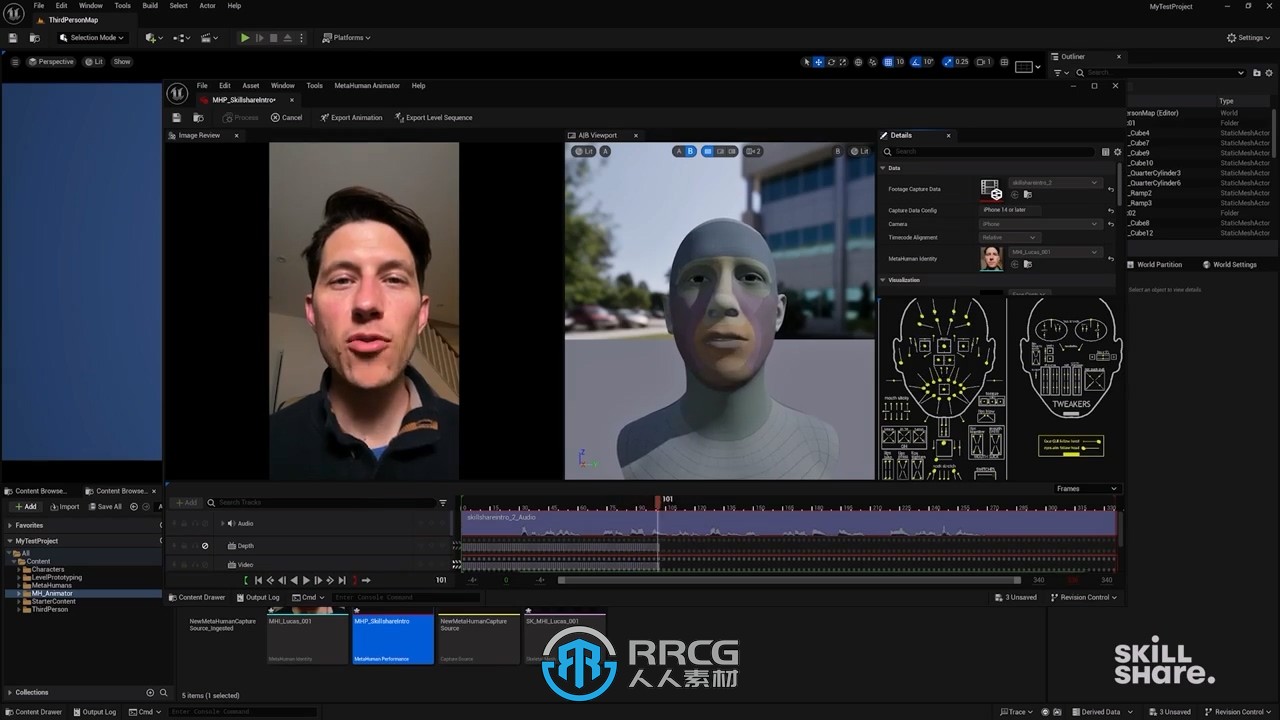The width and height of the screenshot is (1280, 720).
Task: Open the cinematics clapperboard dropdown
Action: (x=210, y=38)
